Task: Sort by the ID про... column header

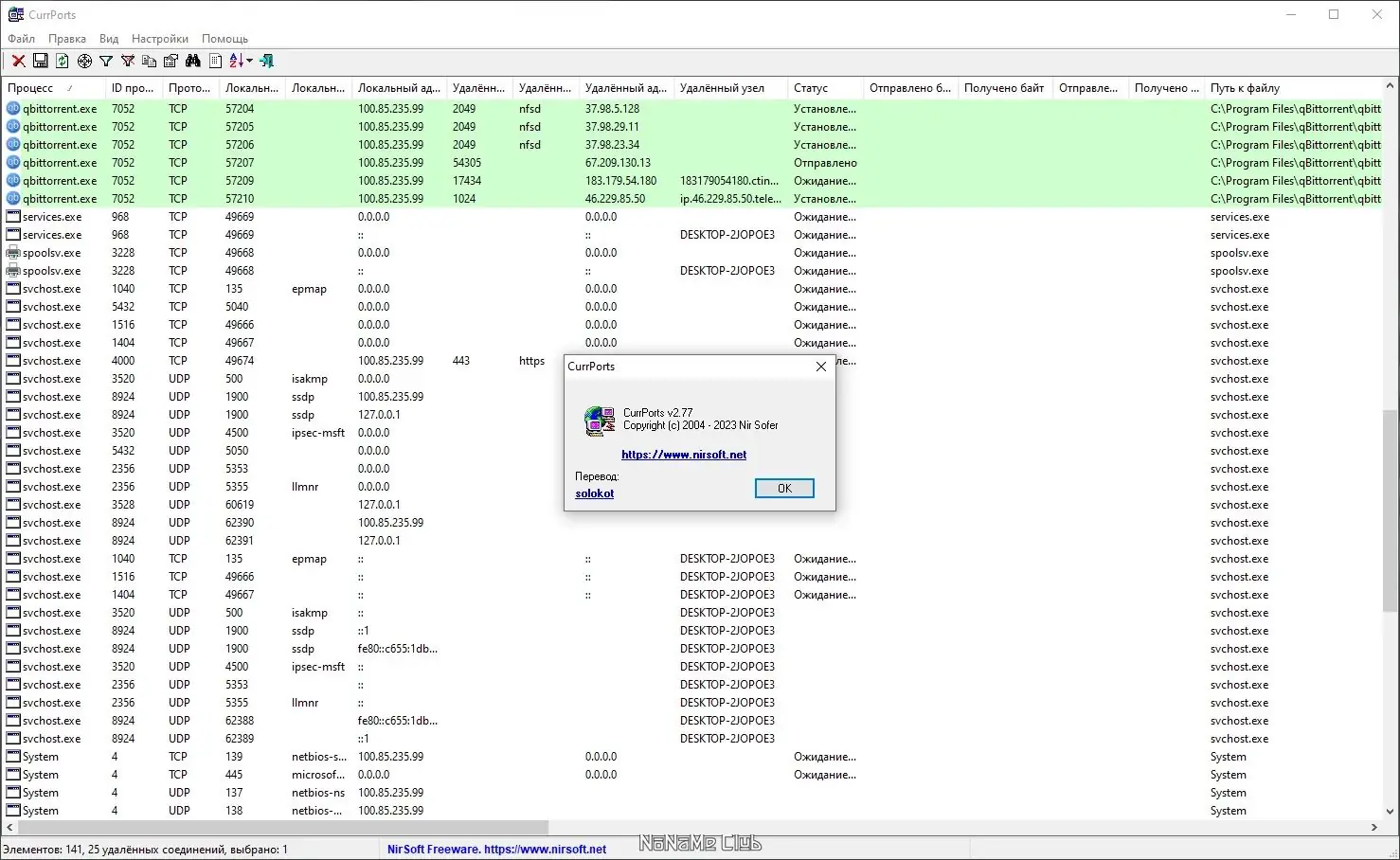Action: (134, 88)
